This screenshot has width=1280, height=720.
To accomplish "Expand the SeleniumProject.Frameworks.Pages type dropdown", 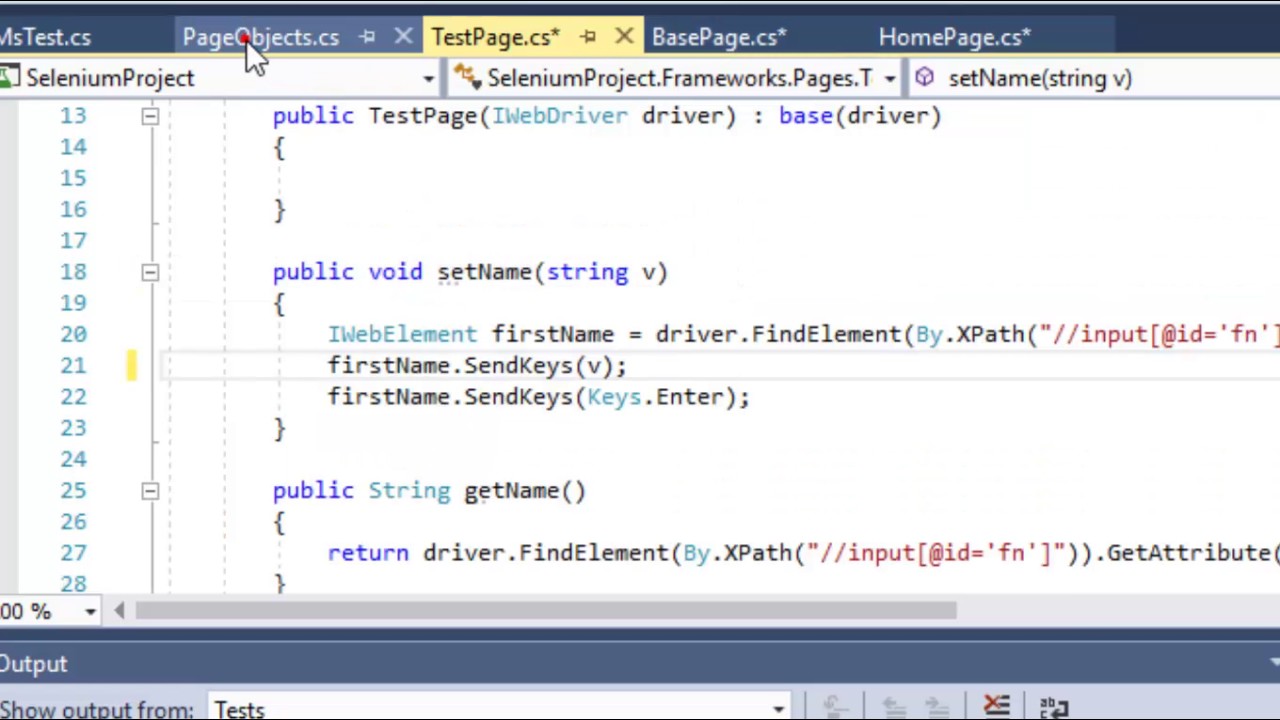I will click(889, 78).
